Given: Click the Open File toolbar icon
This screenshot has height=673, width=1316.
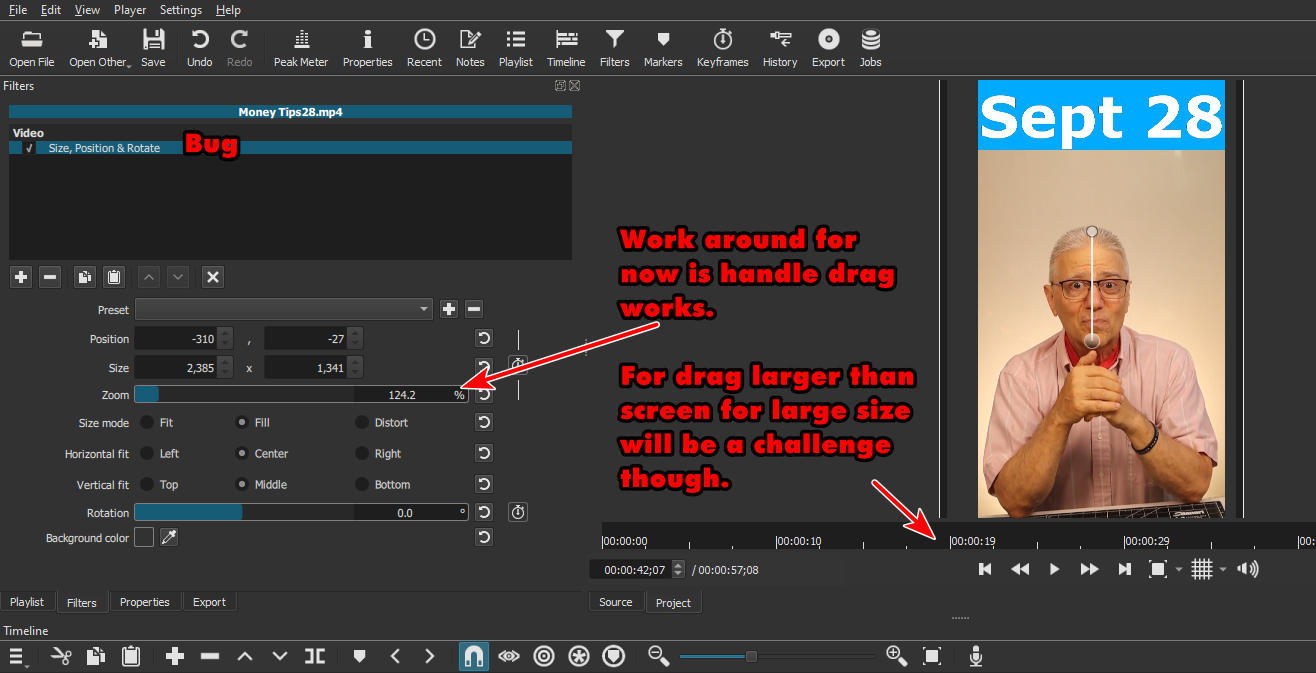Looking at the screenshot, I should click(31, 47).
